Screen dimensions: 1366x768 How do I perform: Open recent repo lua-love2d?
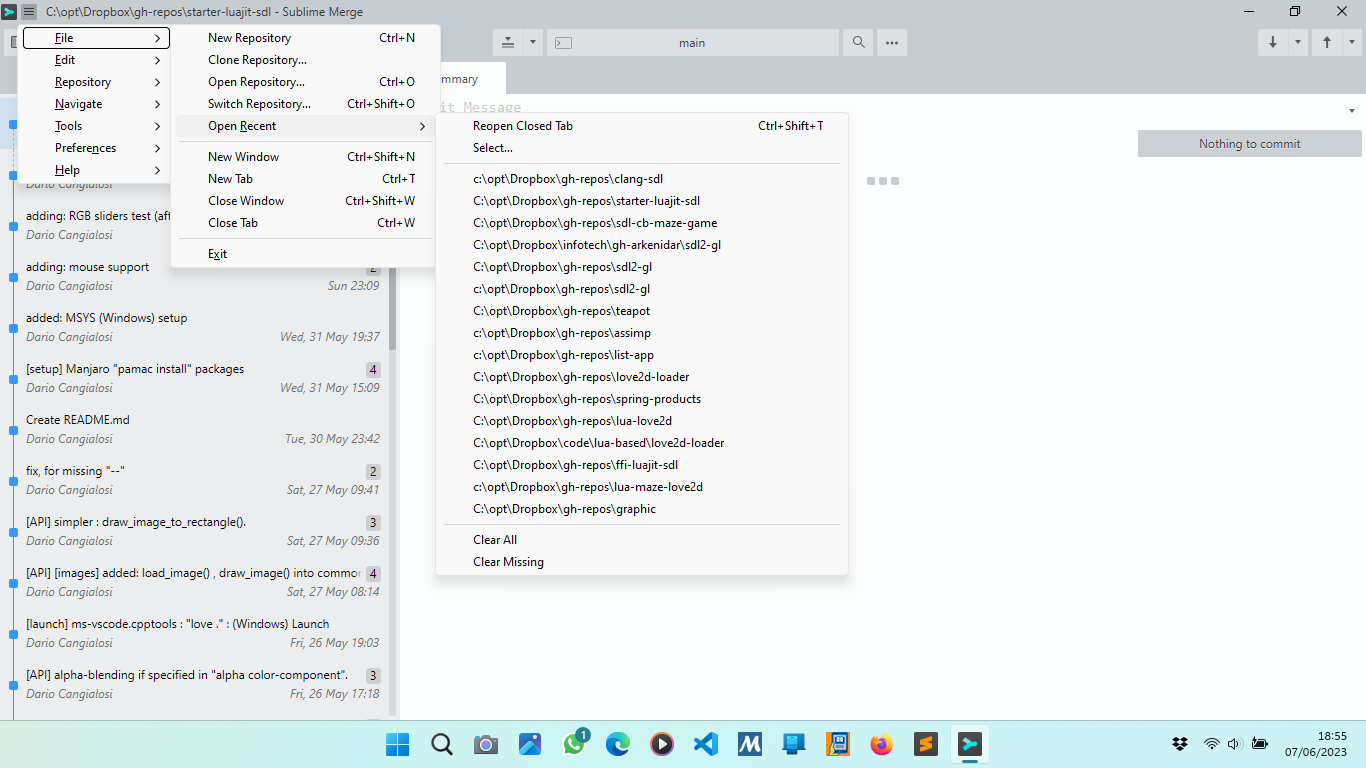click(x=642, y=421)
